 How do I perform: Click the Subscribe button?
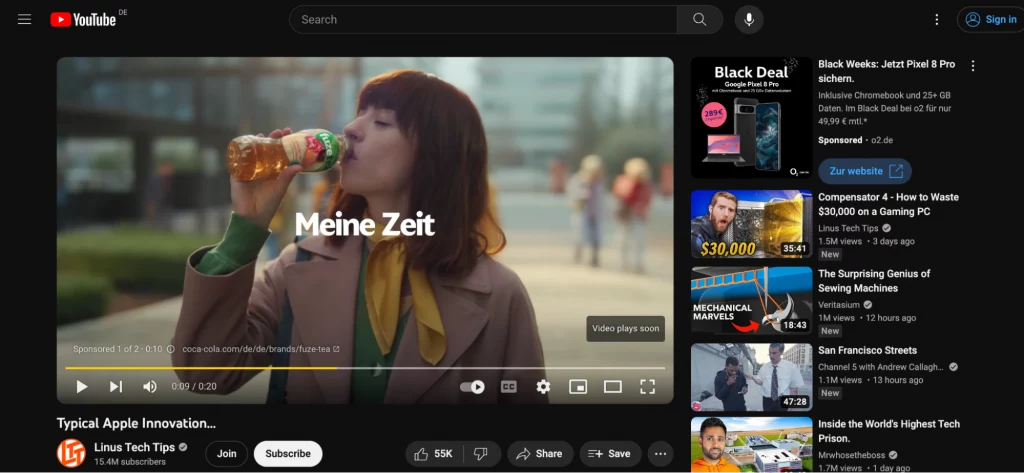click(288, 453)
